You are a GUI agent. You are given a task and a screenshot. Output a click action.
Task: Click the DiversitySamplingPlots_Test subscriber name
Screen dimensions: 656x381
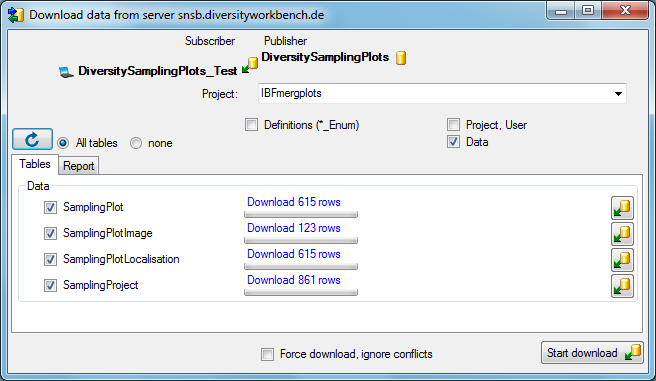[158, 71]
